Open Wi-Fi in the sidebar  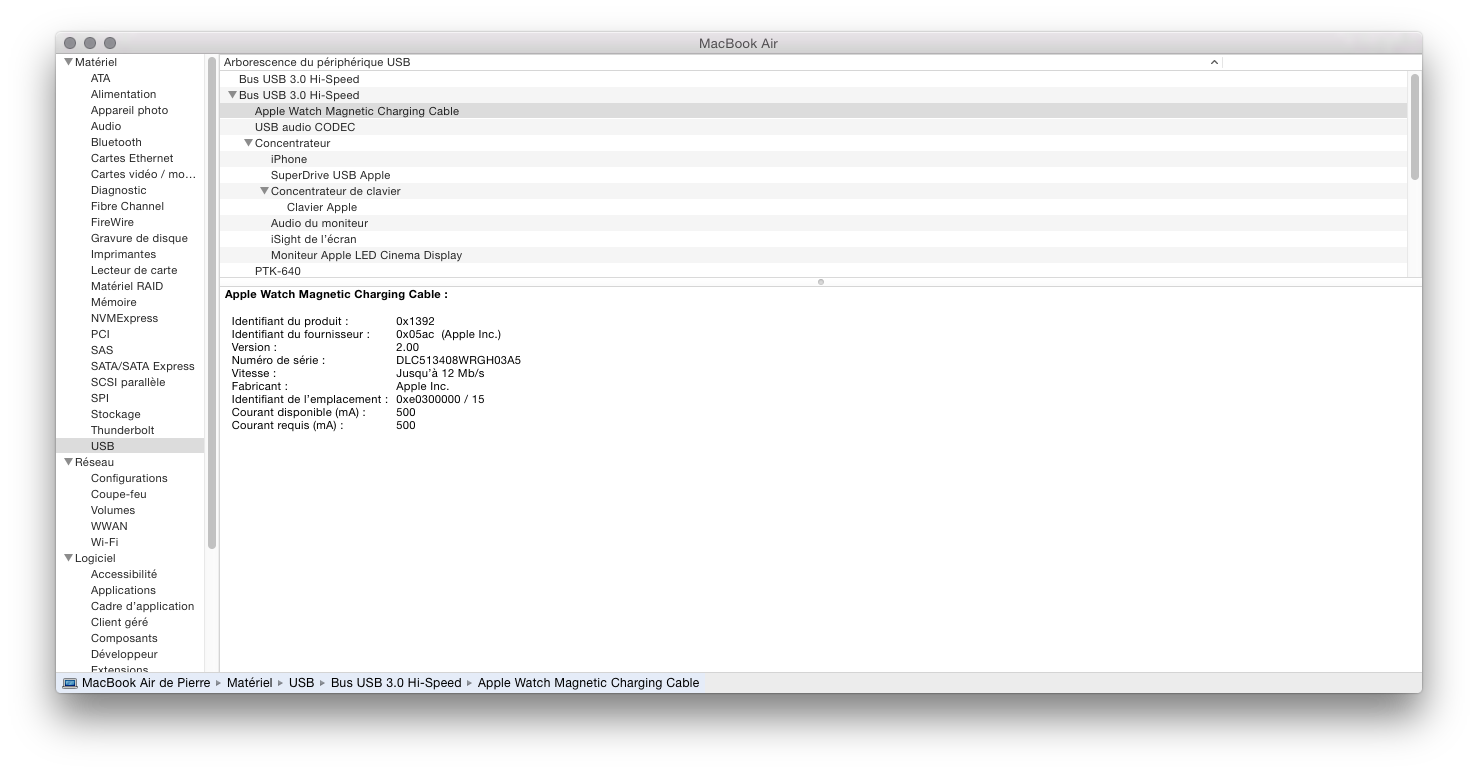105,542
